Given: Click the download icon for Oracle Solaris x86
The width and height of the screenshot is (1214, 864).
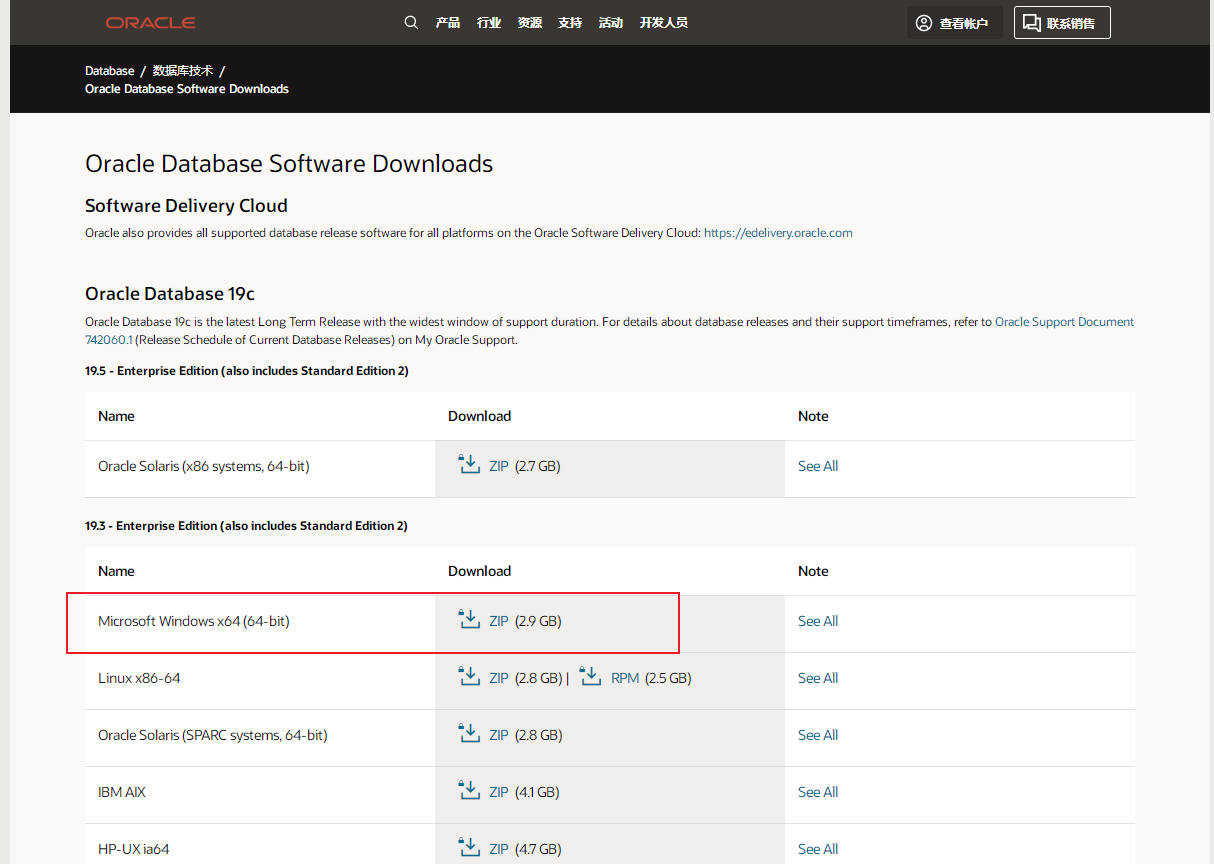Looking at the screenshot, I should [469, 465].
